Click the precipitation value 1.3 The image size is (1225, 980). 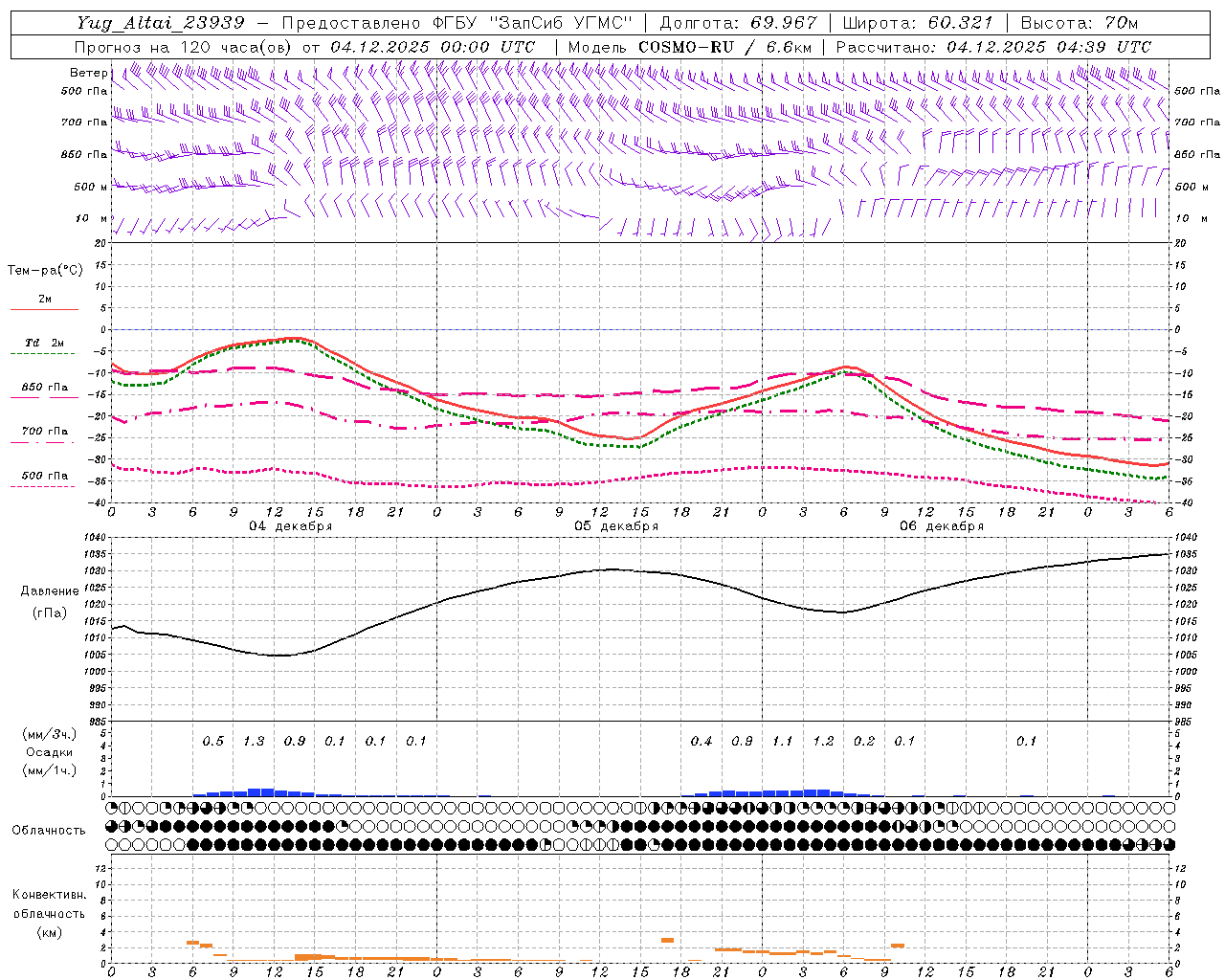click(254, 741)
